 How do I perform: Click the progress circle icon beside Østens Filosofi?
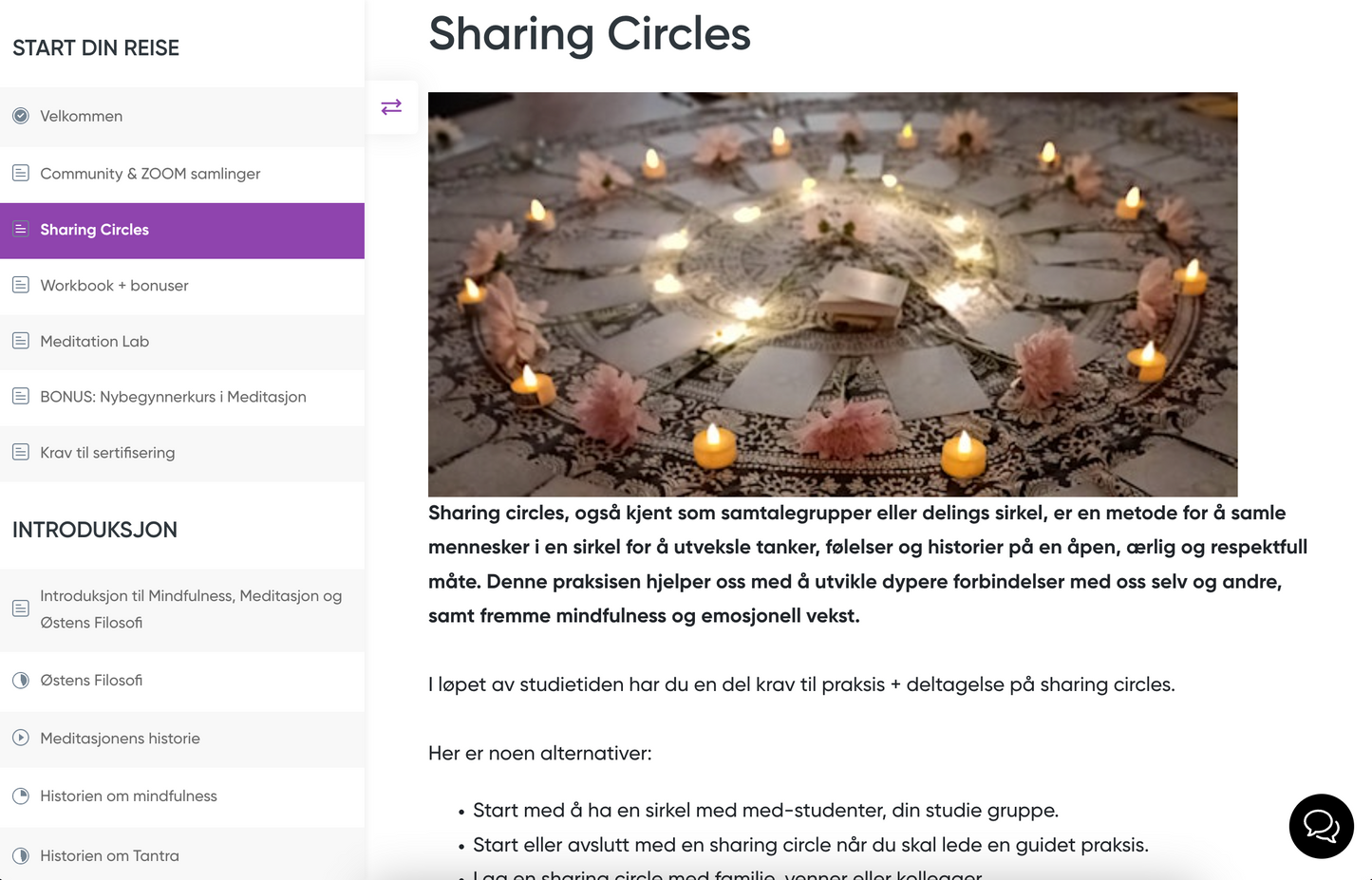21,680
